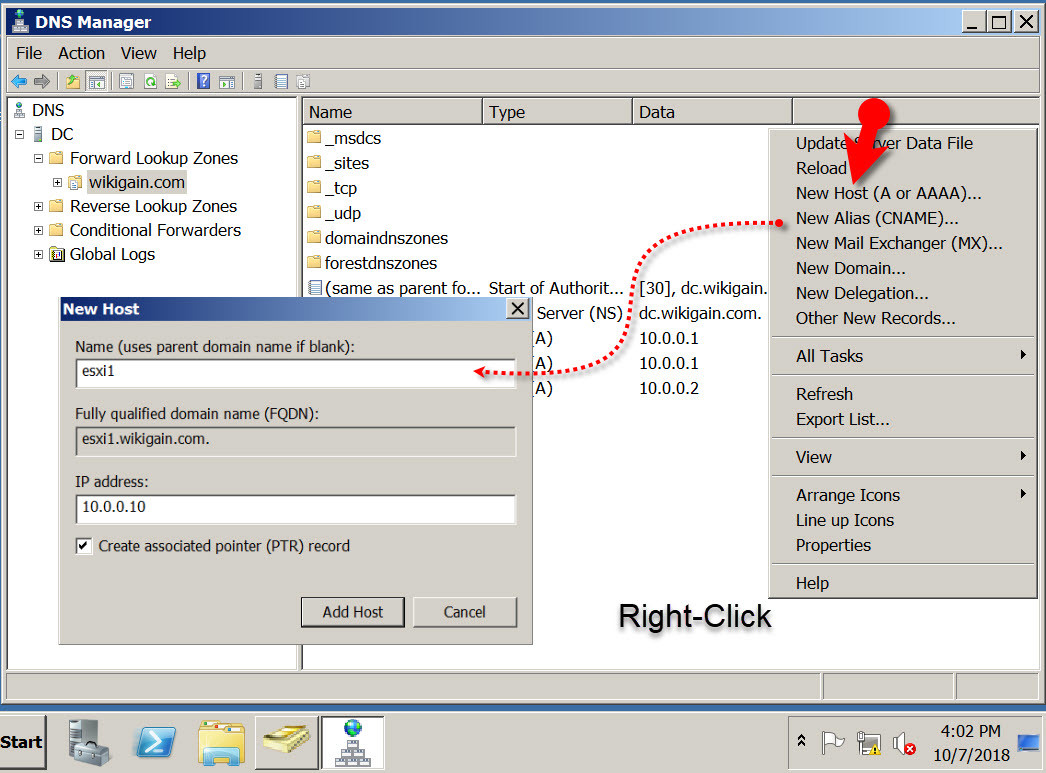Click the New Server toolbar icon

[257, 81]
